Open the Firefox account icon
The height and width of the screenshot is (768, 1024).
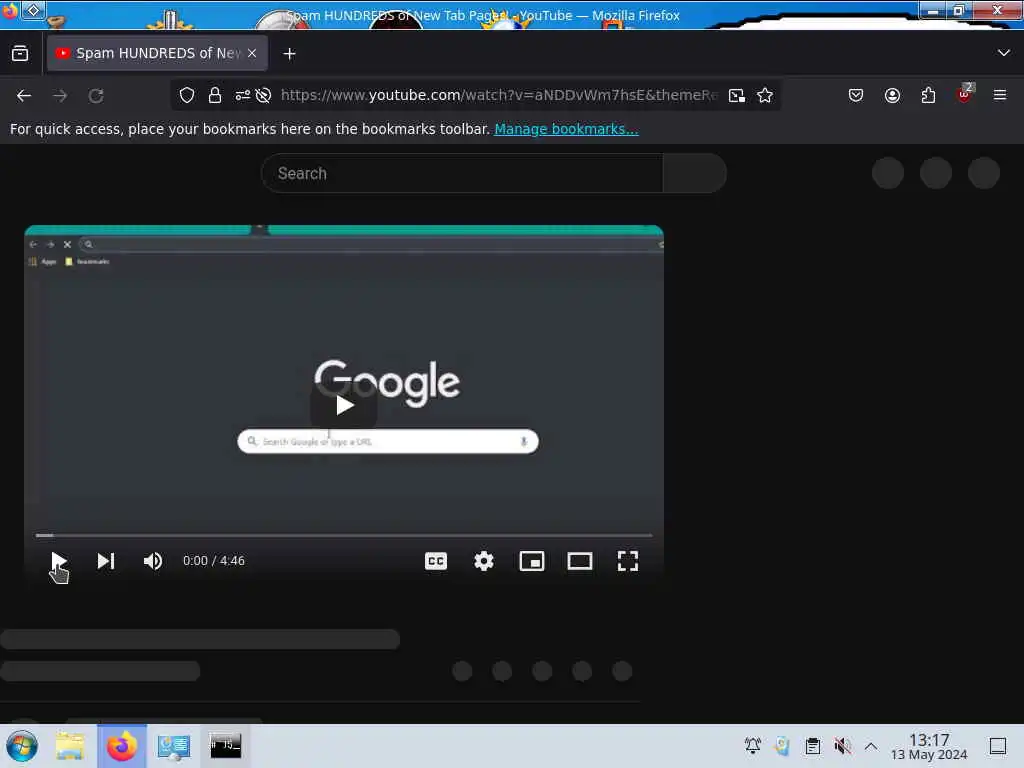pyautogui.click(x=892, y=95)
